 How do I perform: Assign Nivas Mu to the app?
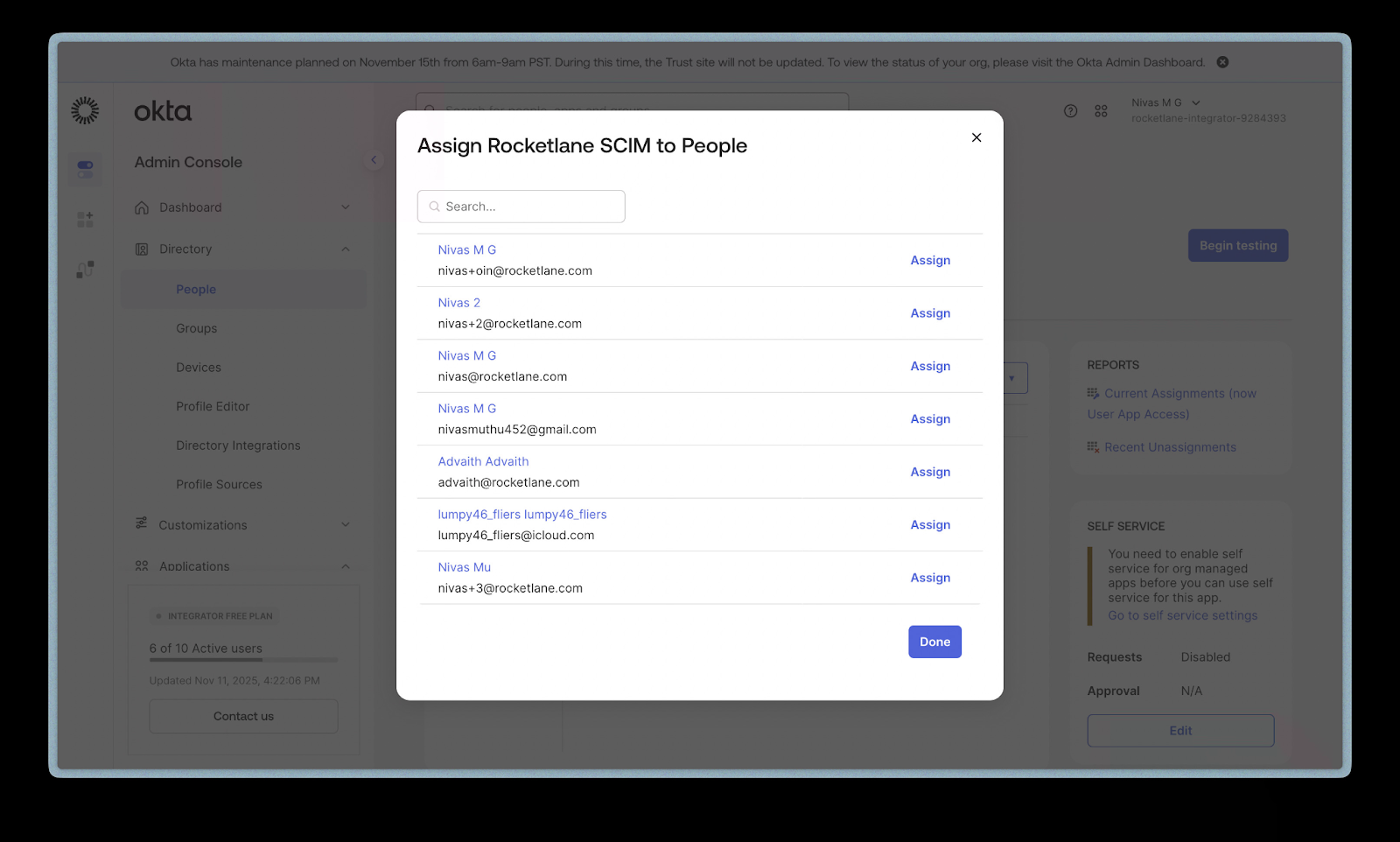tap(930, 578)
